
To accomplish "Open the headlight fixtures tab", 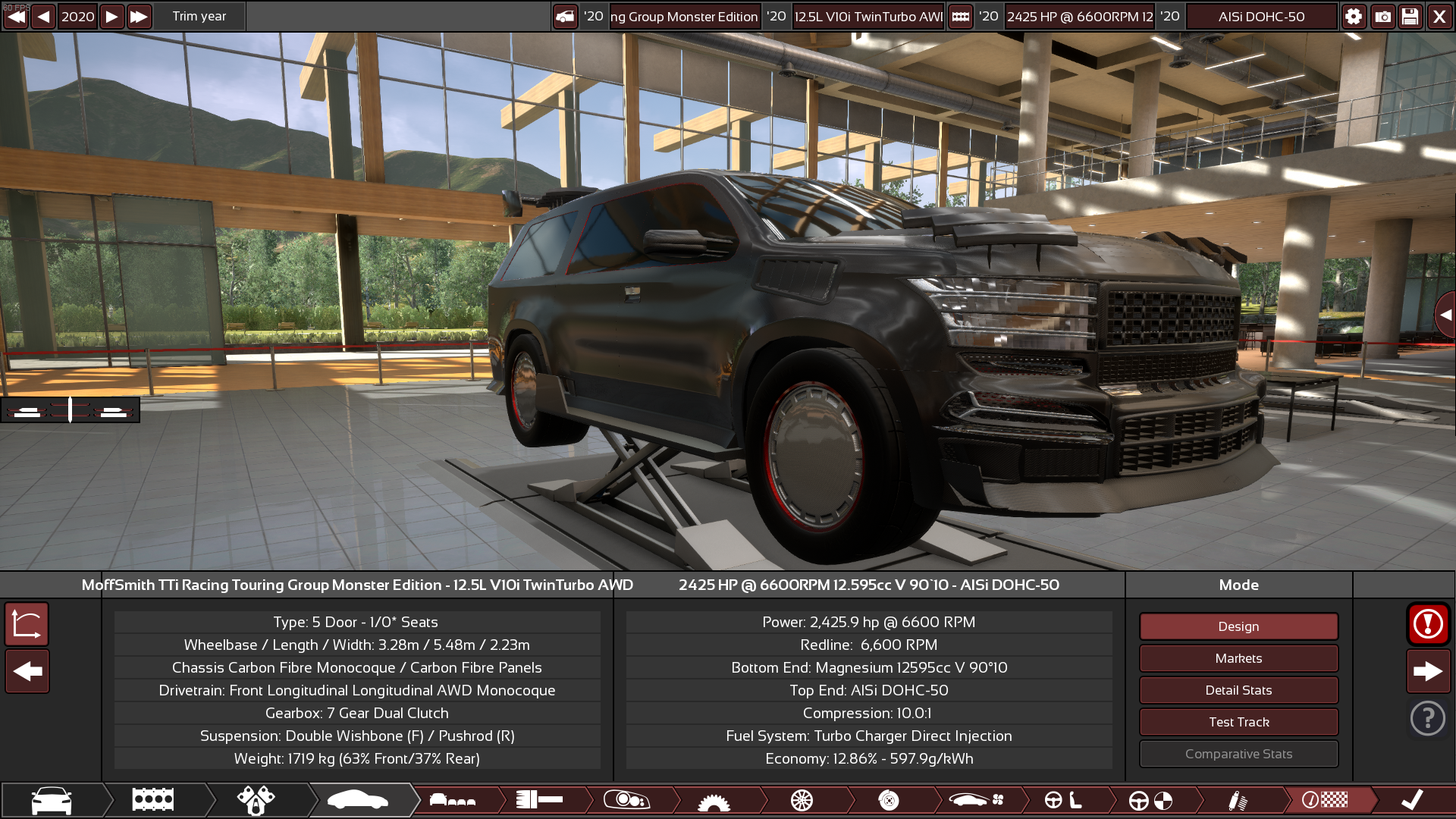I will 626,800.
